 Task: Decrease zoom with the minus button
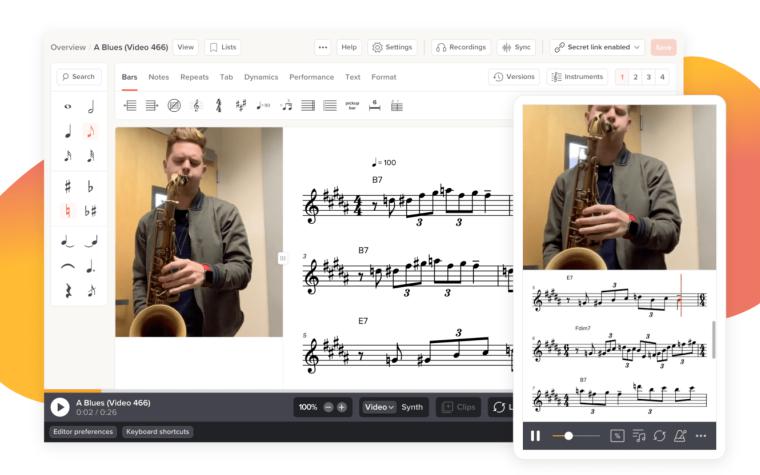click(x=328, y=407)
